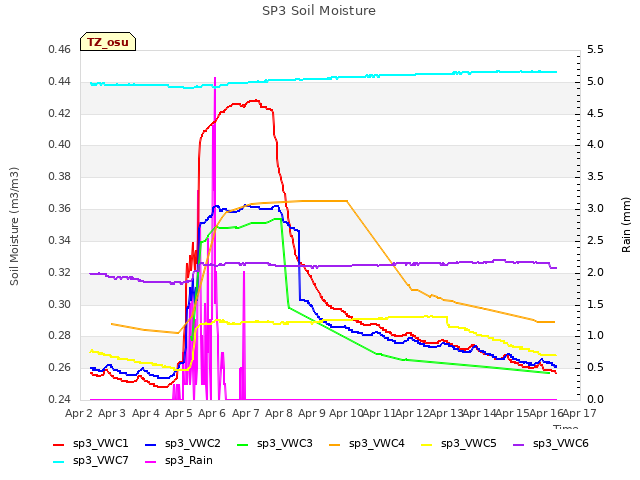Select the sp3_VWC4 legend label

(376, 444)
